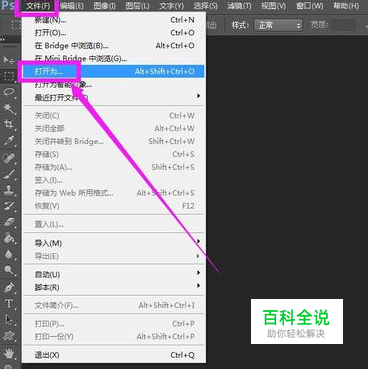Open the 文件(F) menu

point(38,6)
